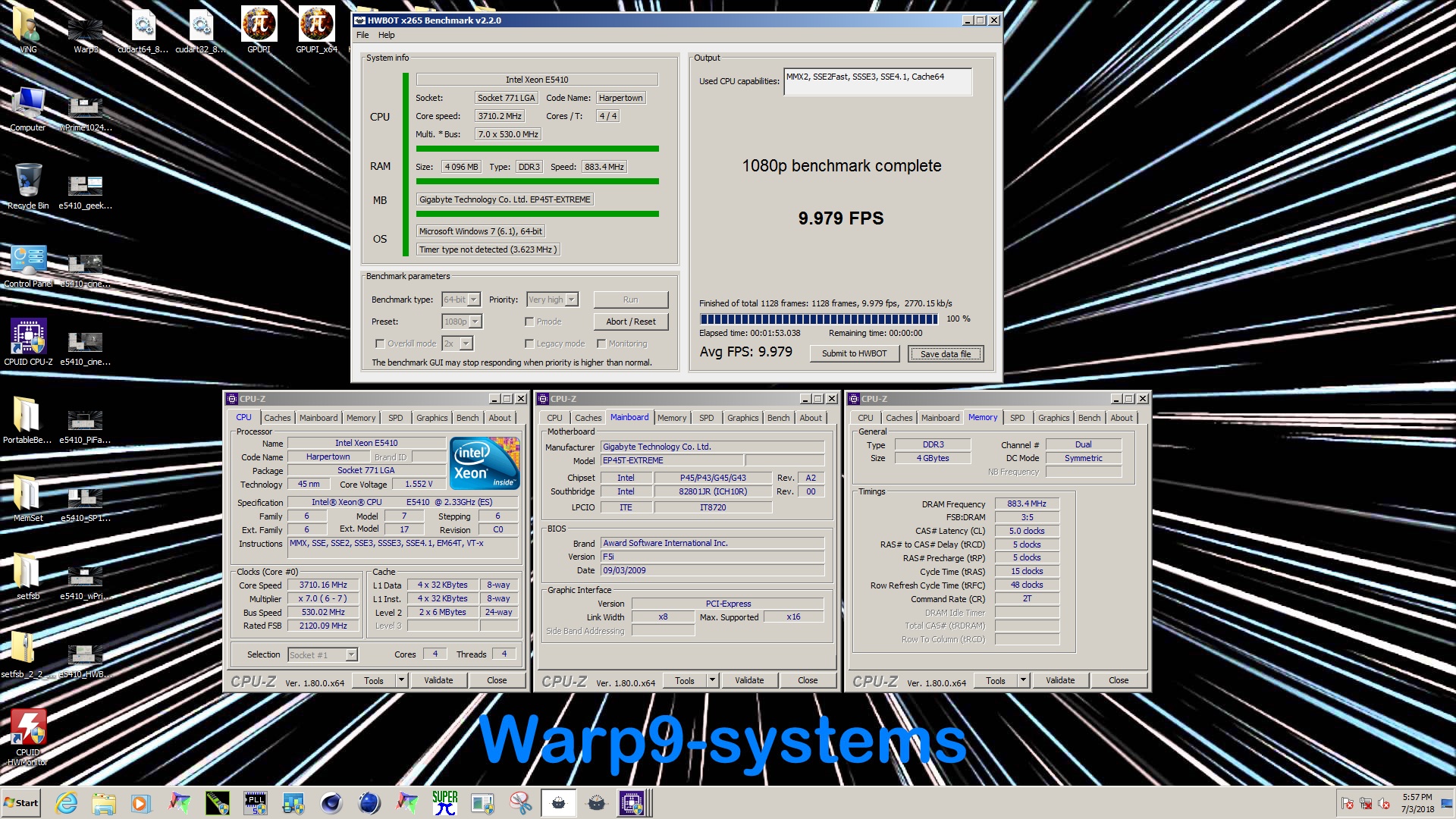This screenshot has width=1456, height=819.
Task: Open the Recycle Bin icon
Action: (x=28, y=187)
